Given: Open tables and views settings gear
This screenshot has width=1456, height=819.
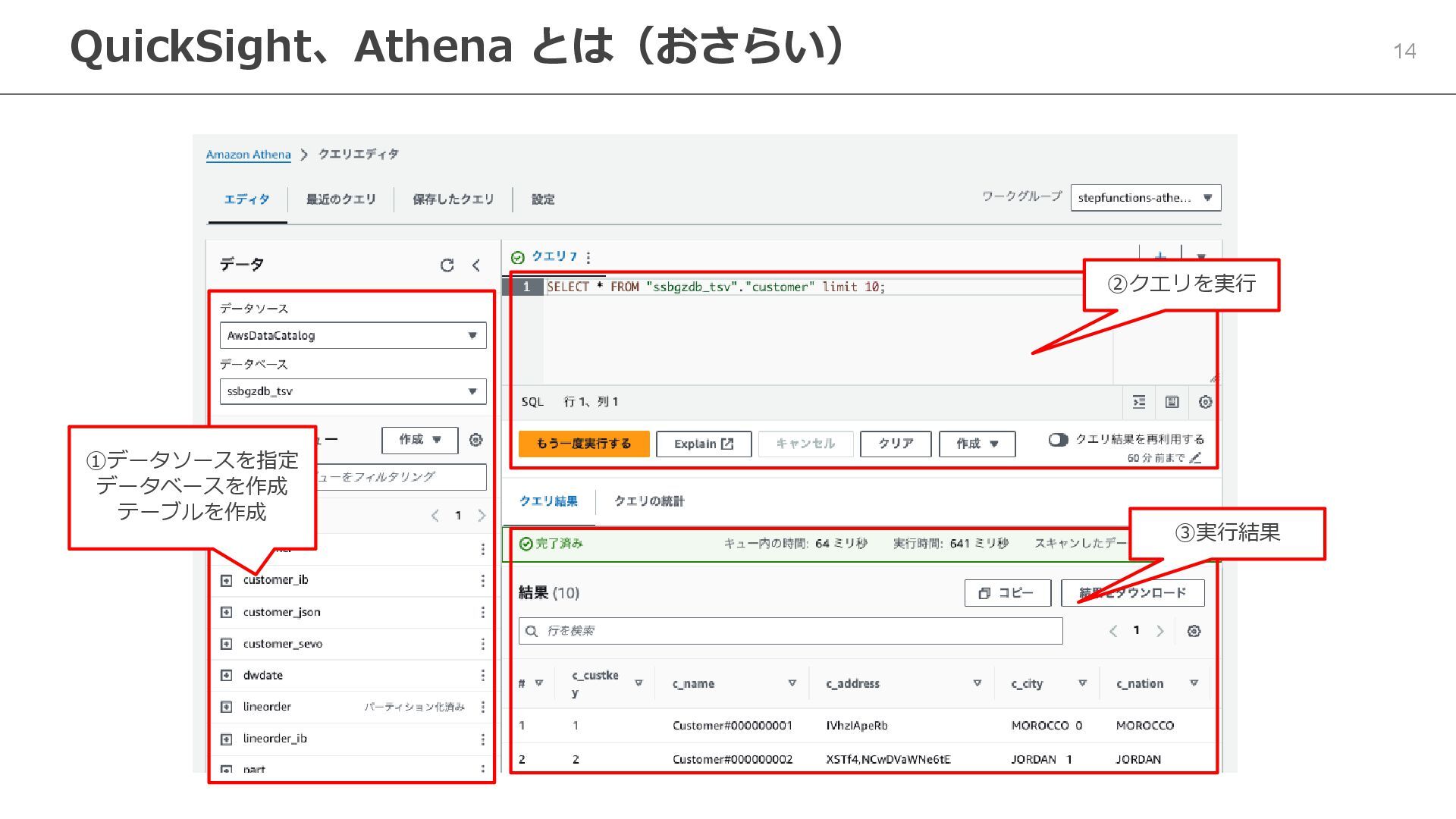Looking at the screenshot, I should (475, 440).
